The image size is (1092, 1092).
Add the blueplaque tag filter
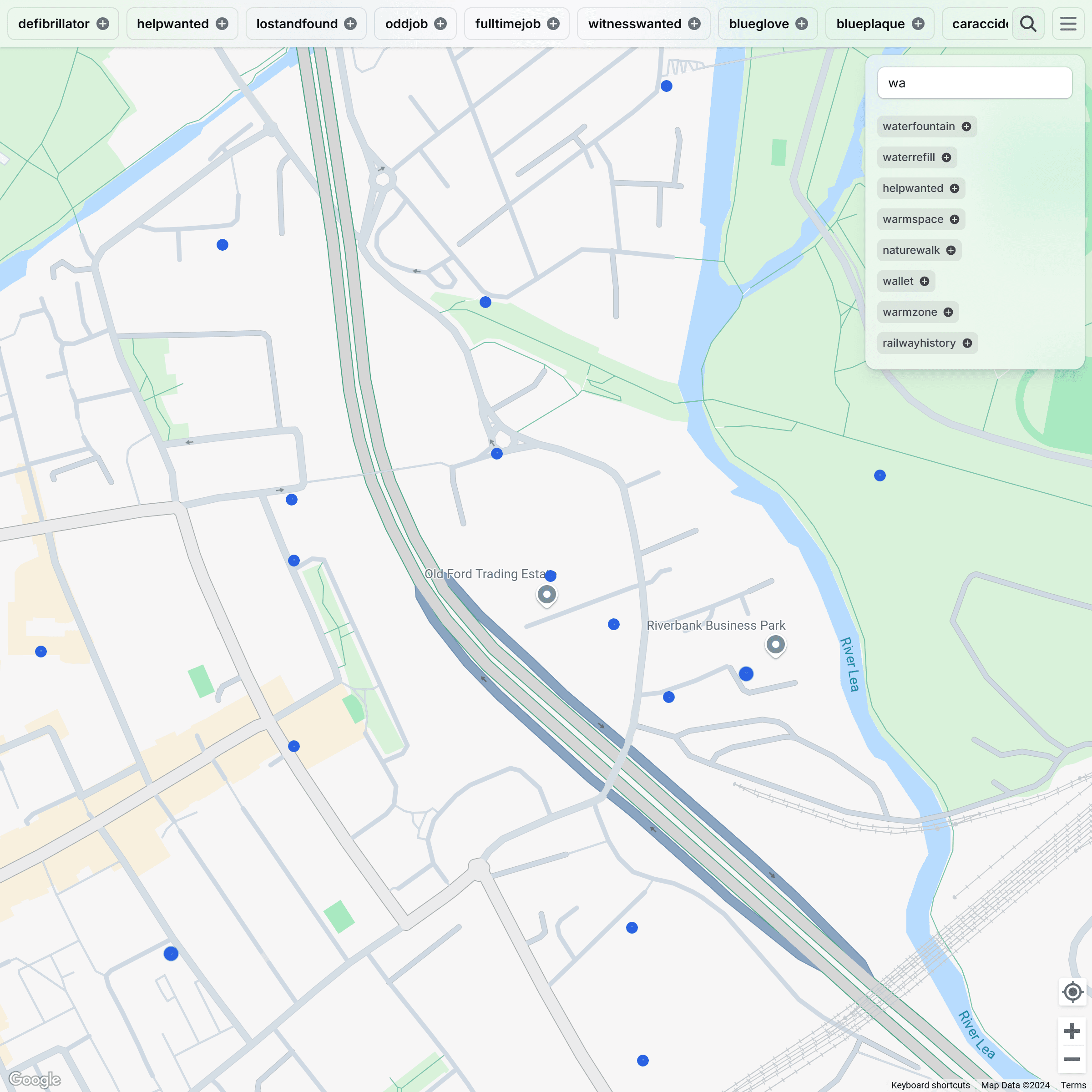pos(919,24)
